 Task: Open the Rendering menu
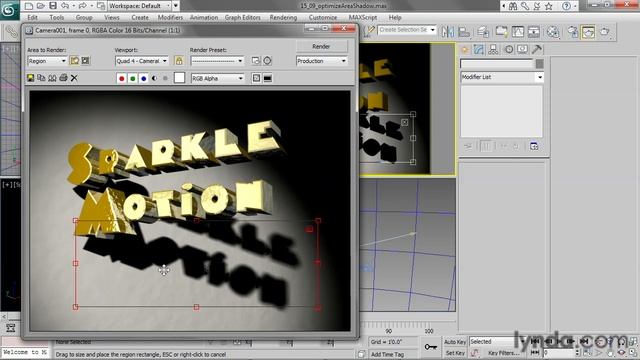pyautogui.click(x=283, y=18)
